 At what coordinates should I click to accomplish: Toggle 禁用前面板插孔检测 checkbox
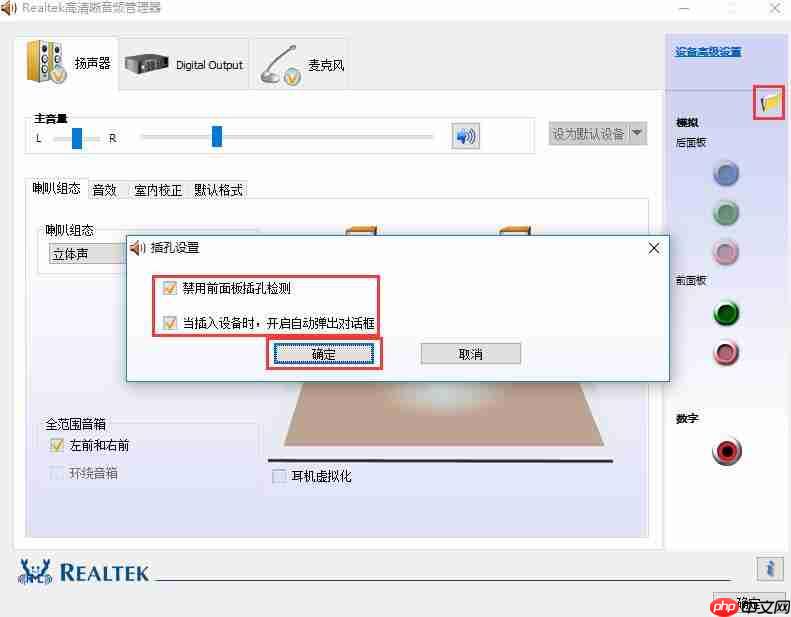(x=169, y=288)
